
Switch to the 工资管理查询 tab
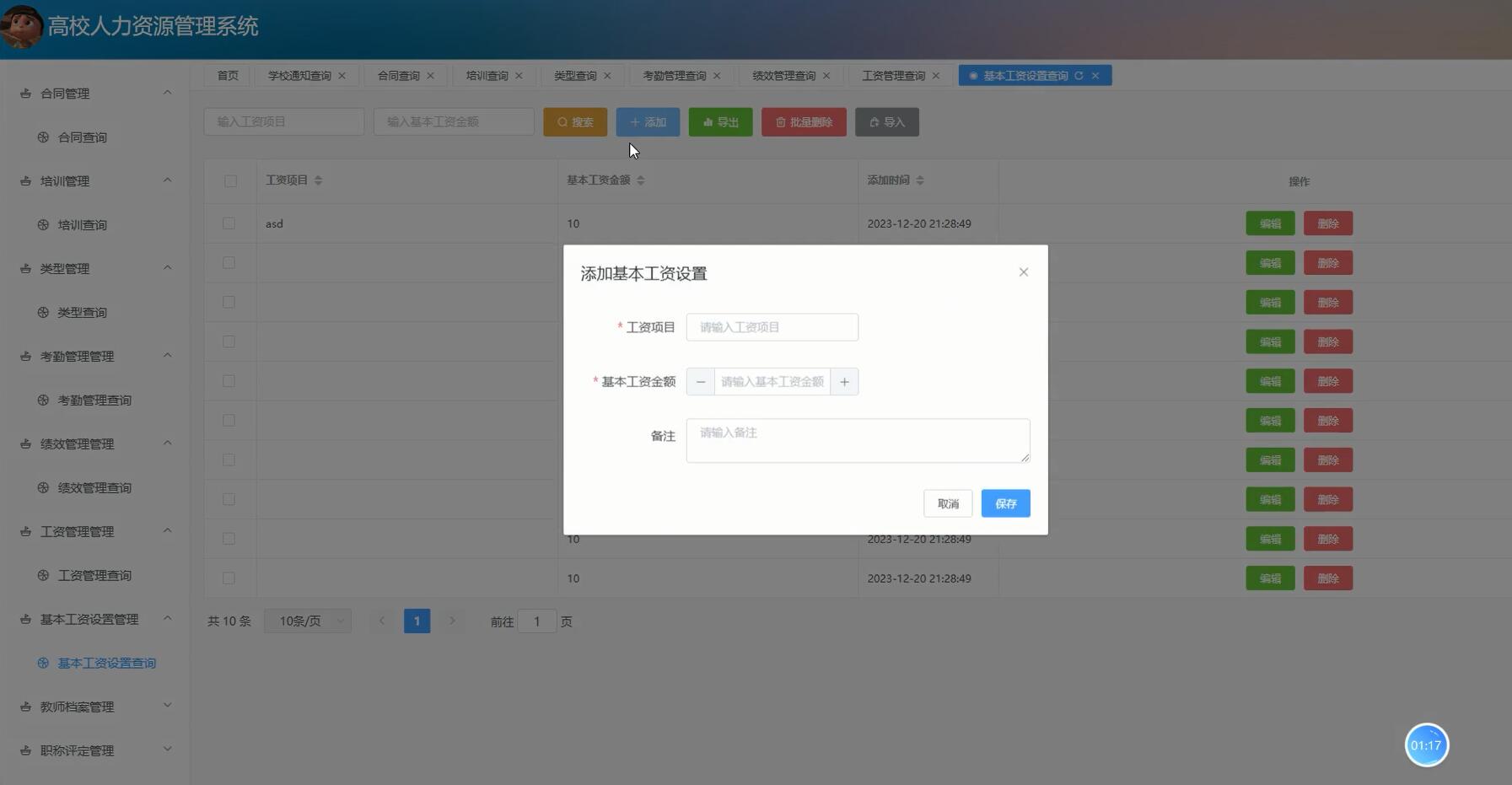pyautogui.click(x=892, y=75)
